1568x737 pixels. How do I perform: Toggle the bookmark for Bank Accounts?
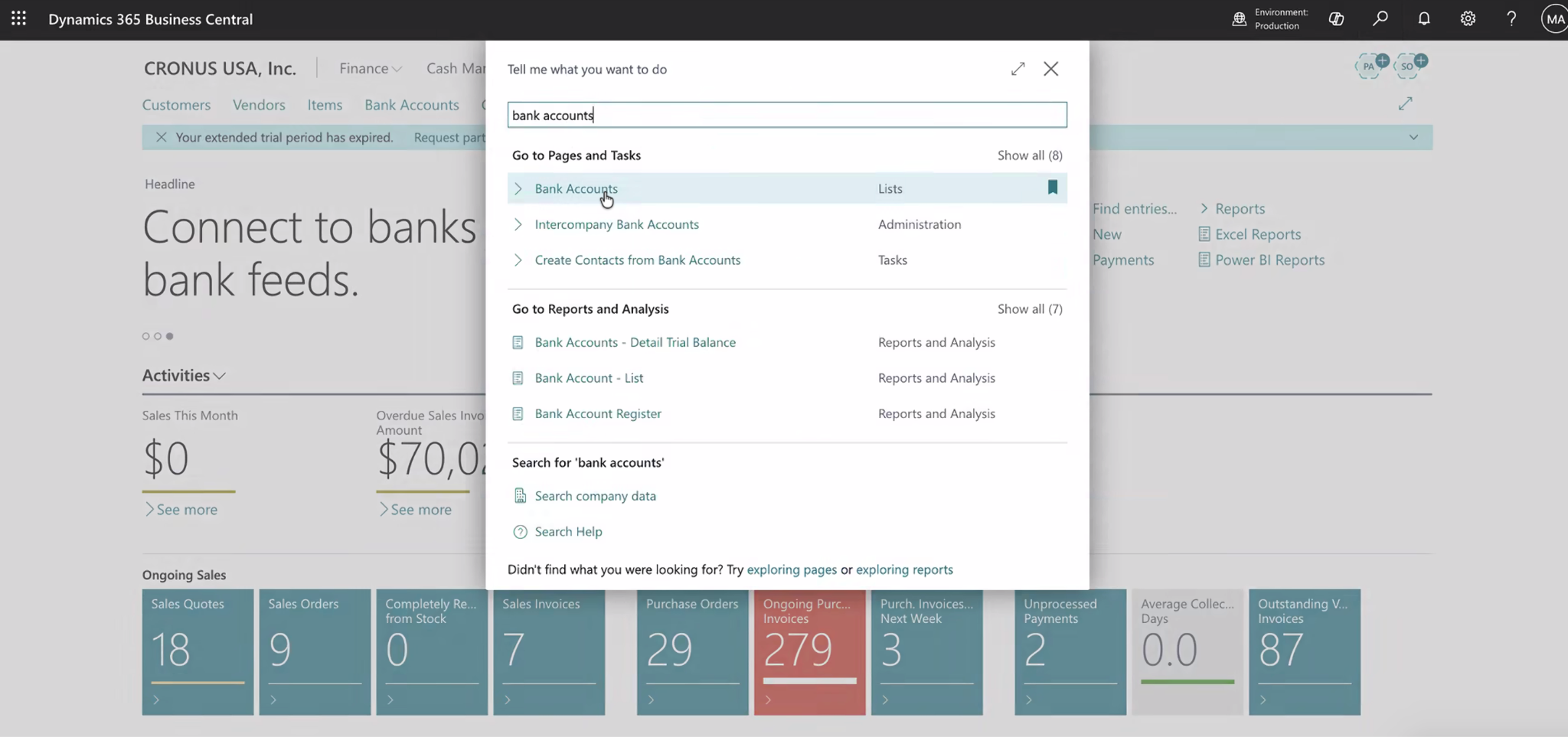point(1052,188)
